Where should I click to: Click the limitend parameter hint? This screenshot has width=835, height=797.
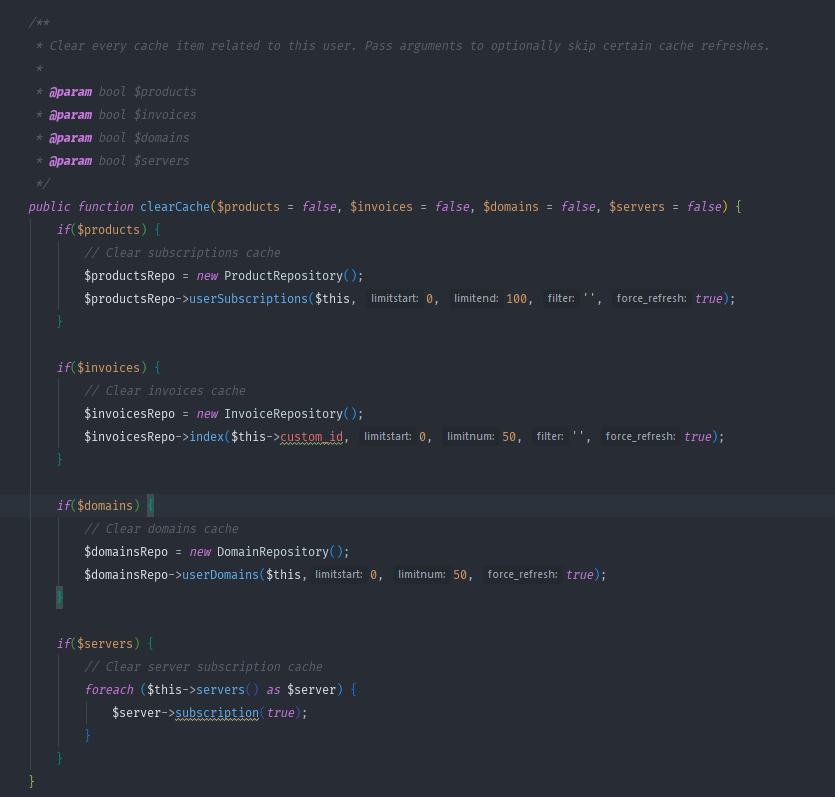(476, 299)
